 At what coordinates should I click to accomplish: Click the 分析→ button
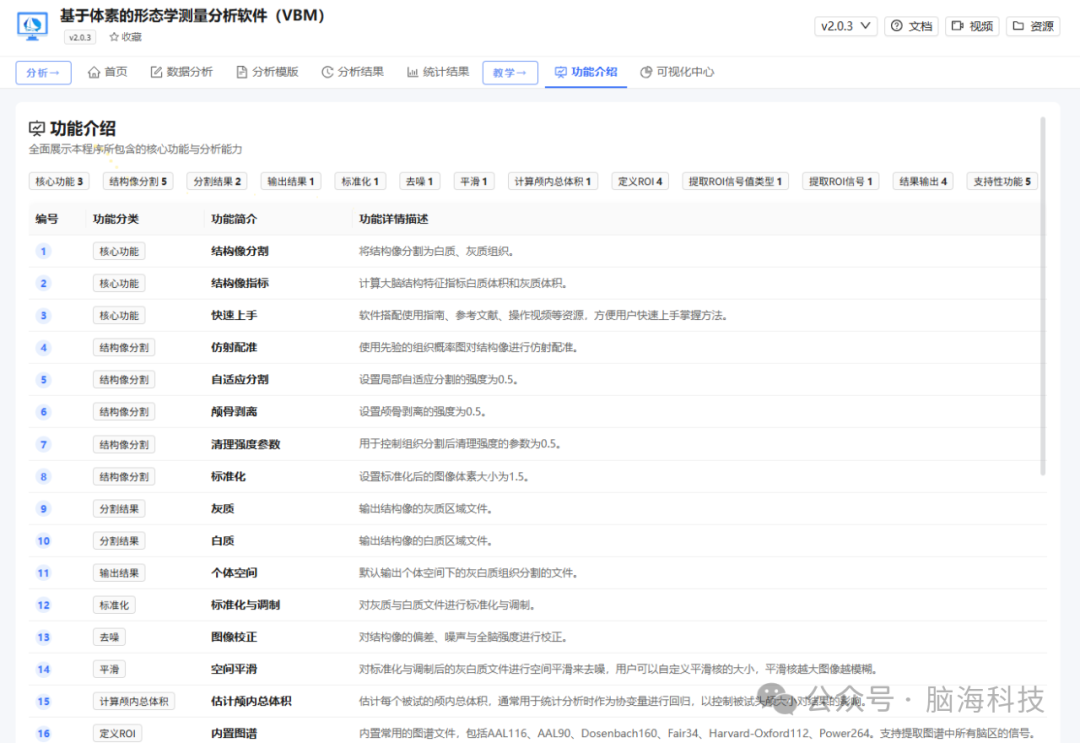(x=43, y=72)
